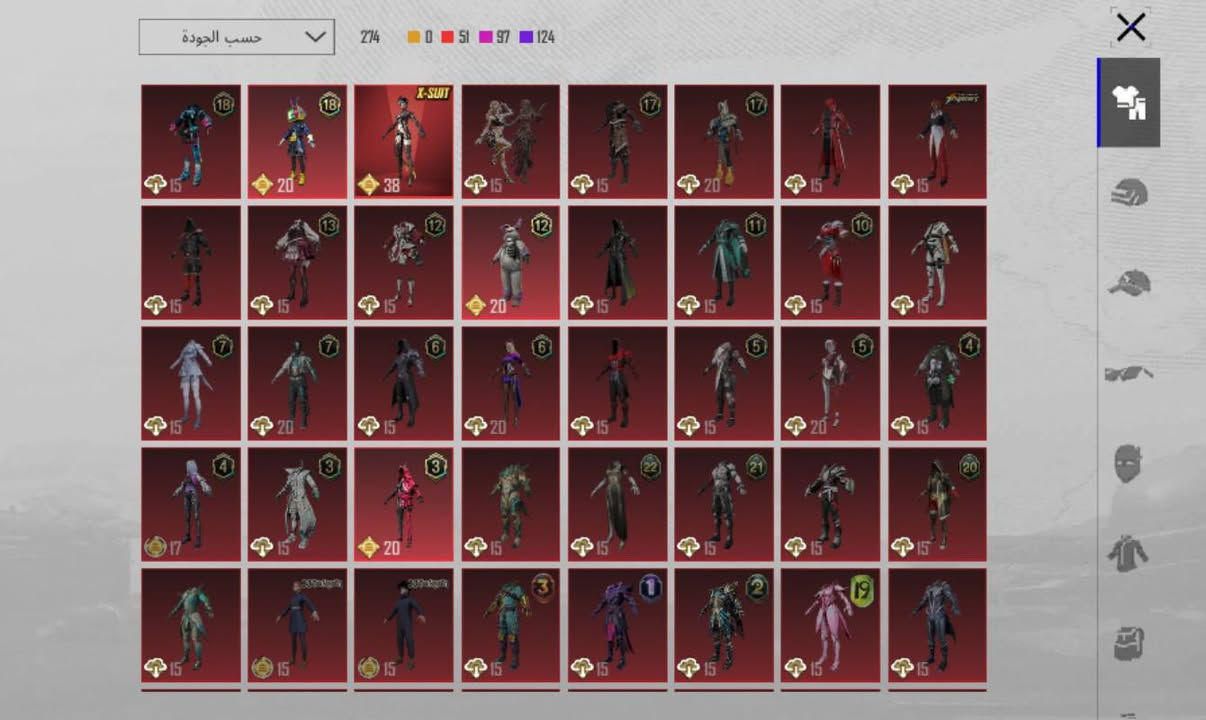Select the outfit with badge 13
Viewport: 1206px width, 720px height.
pyautogui.click(x=297, y=262)
